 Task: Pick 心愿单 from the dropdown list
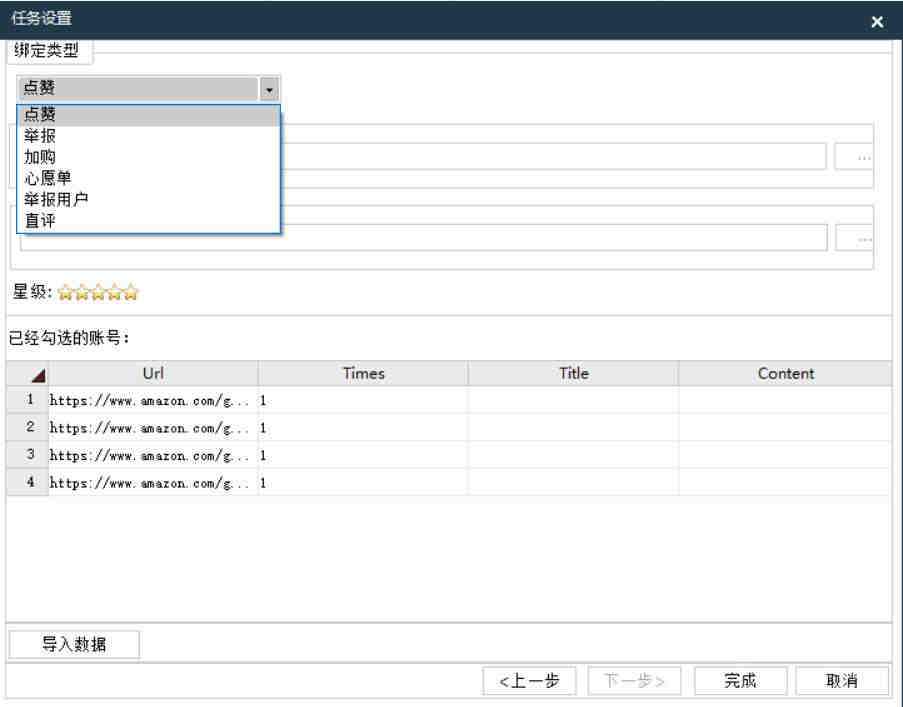click(149, 178)
